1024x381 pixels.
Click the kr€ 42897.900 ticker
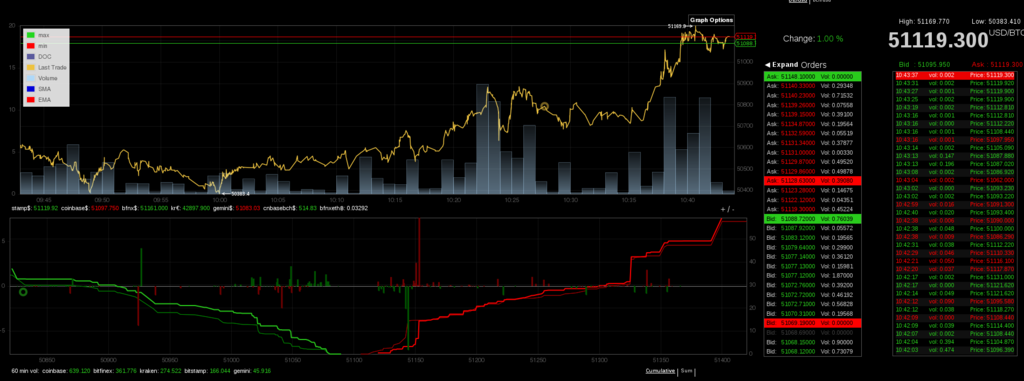point(191,208)
